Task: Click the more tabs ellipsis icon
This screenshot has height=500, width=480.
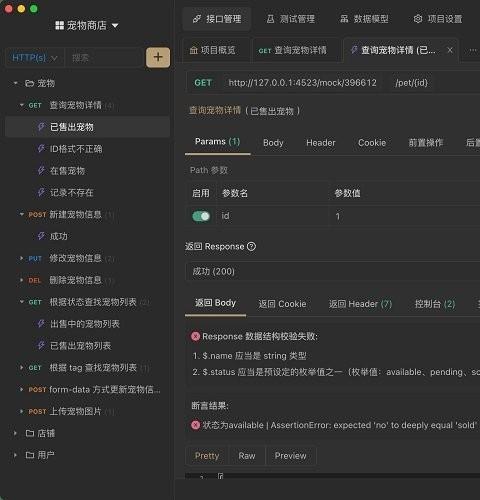Action: tap(472, 50)
